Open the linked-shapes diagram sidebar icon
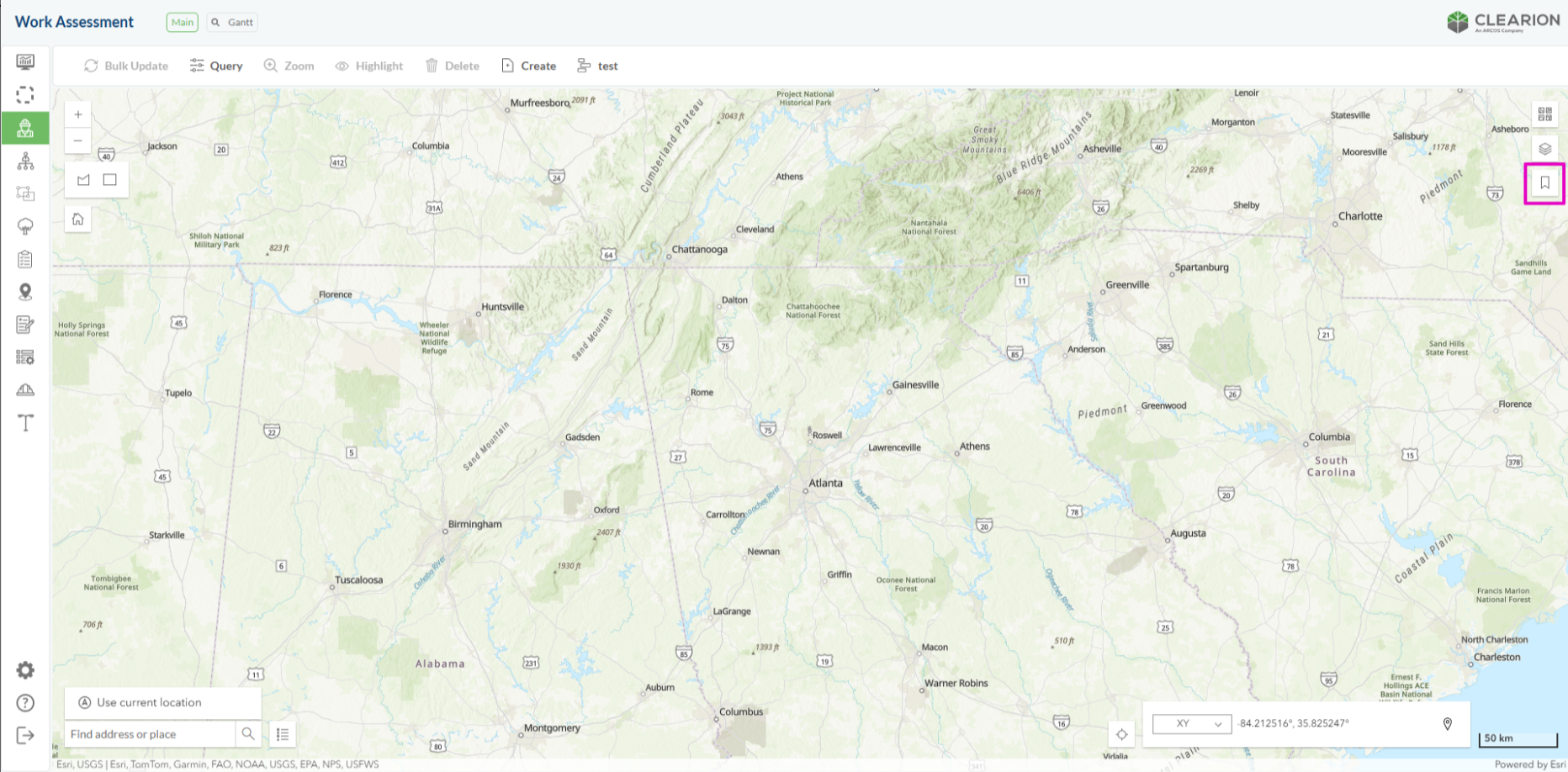The image size is (1568, 772). tap(25, 193)
